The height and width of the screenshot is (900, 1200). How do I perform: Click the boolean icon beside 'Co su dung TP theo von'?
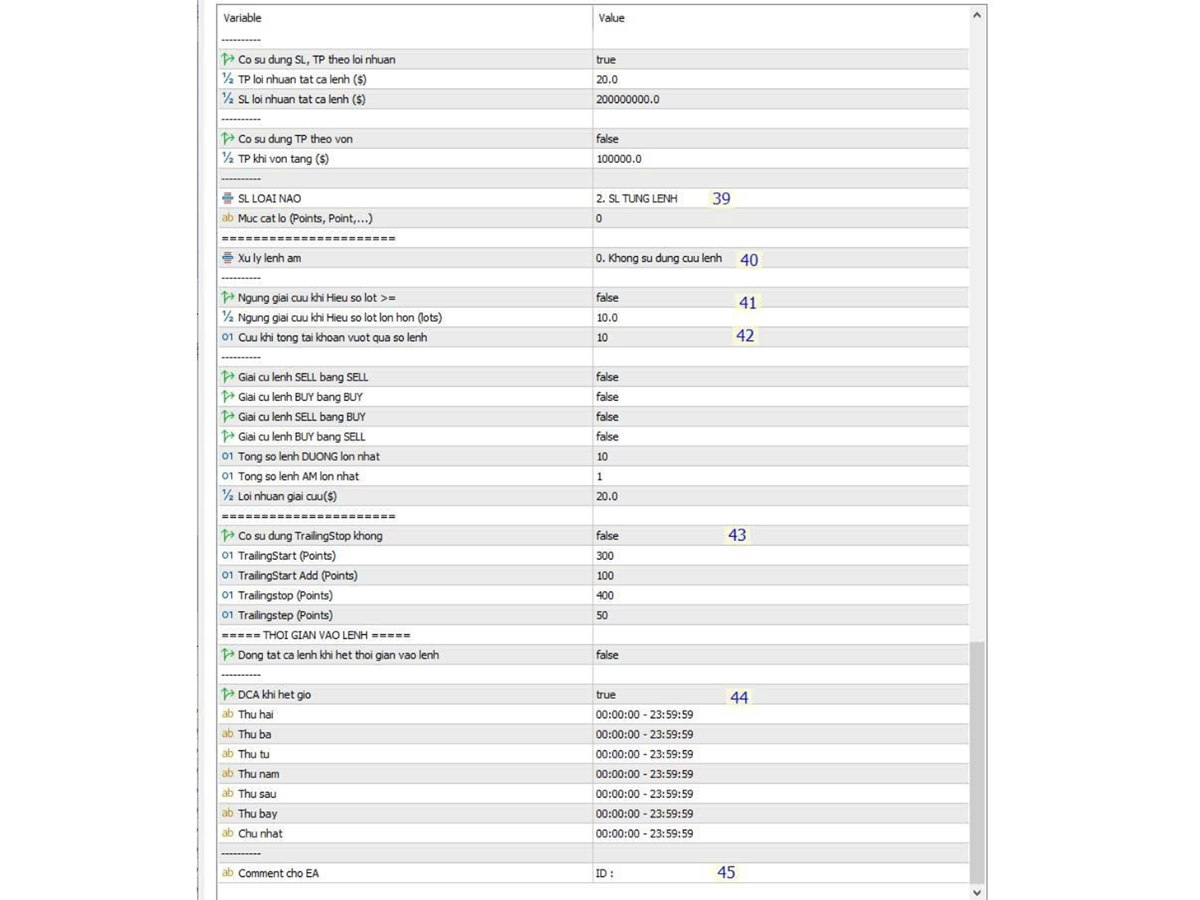(x=228, y=139)
